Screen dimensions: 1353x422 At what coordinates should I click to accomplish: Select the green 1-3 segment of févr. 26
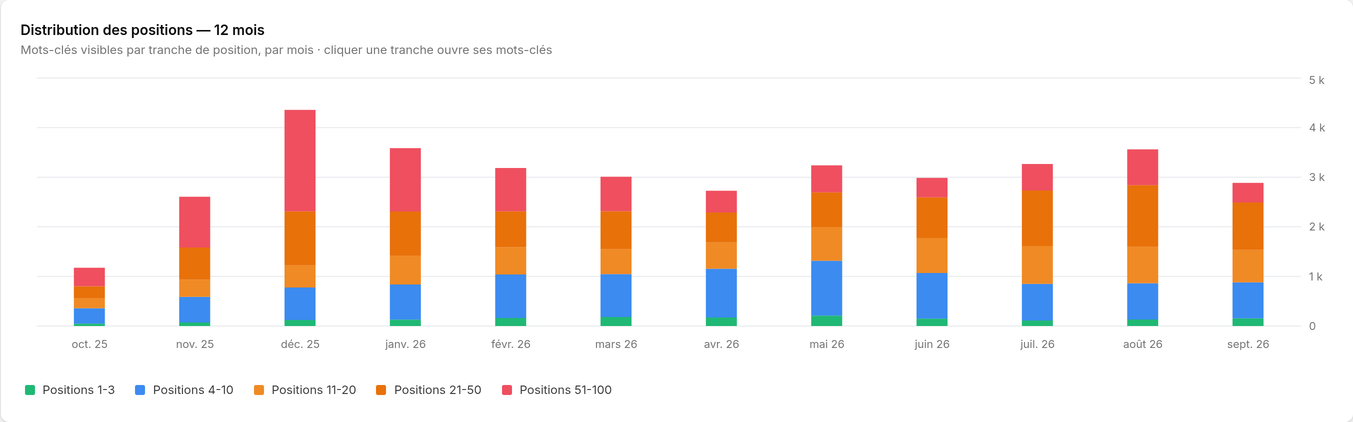tap(511, 322)
